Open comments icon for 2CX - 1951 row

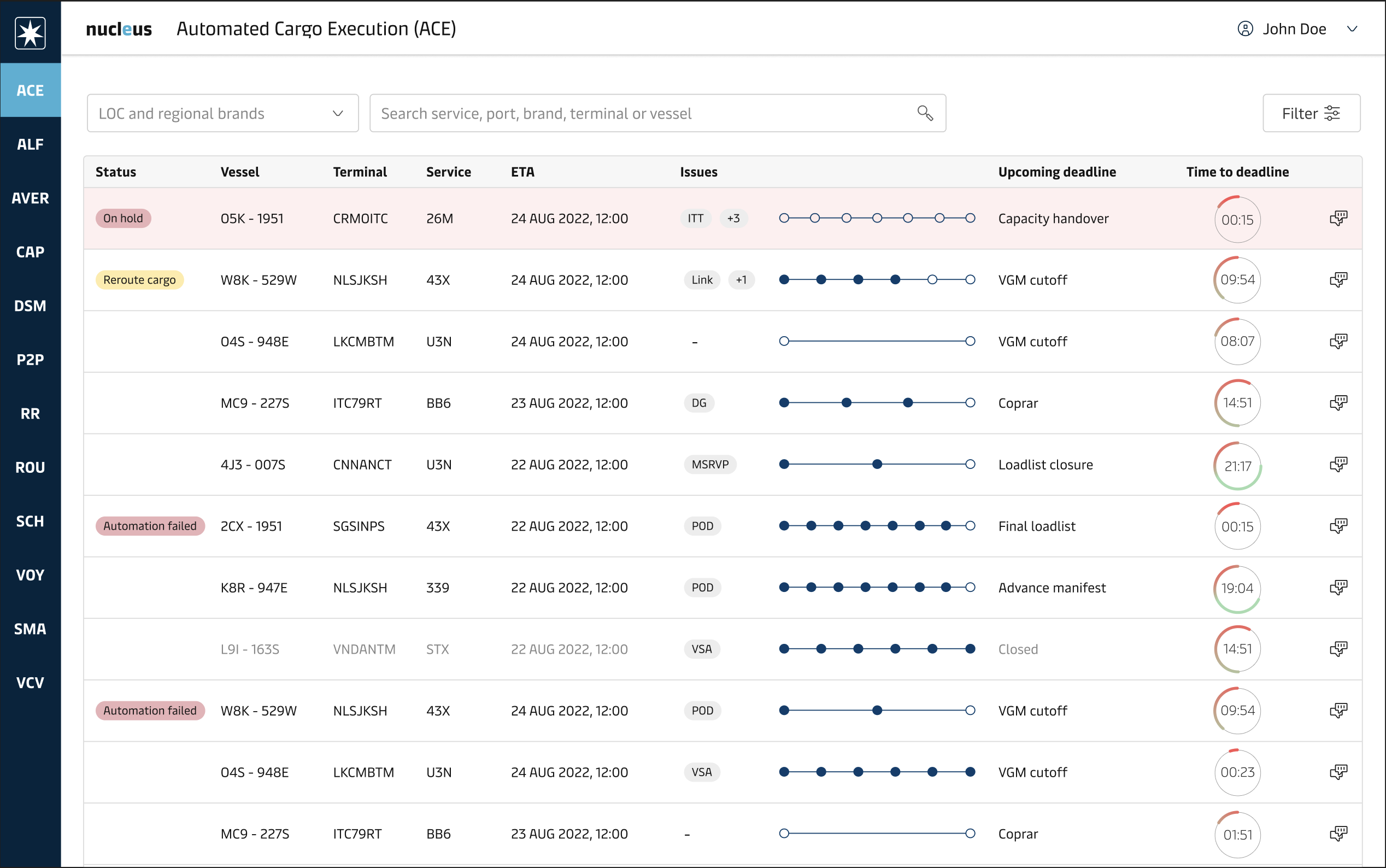coord(1338,526)
